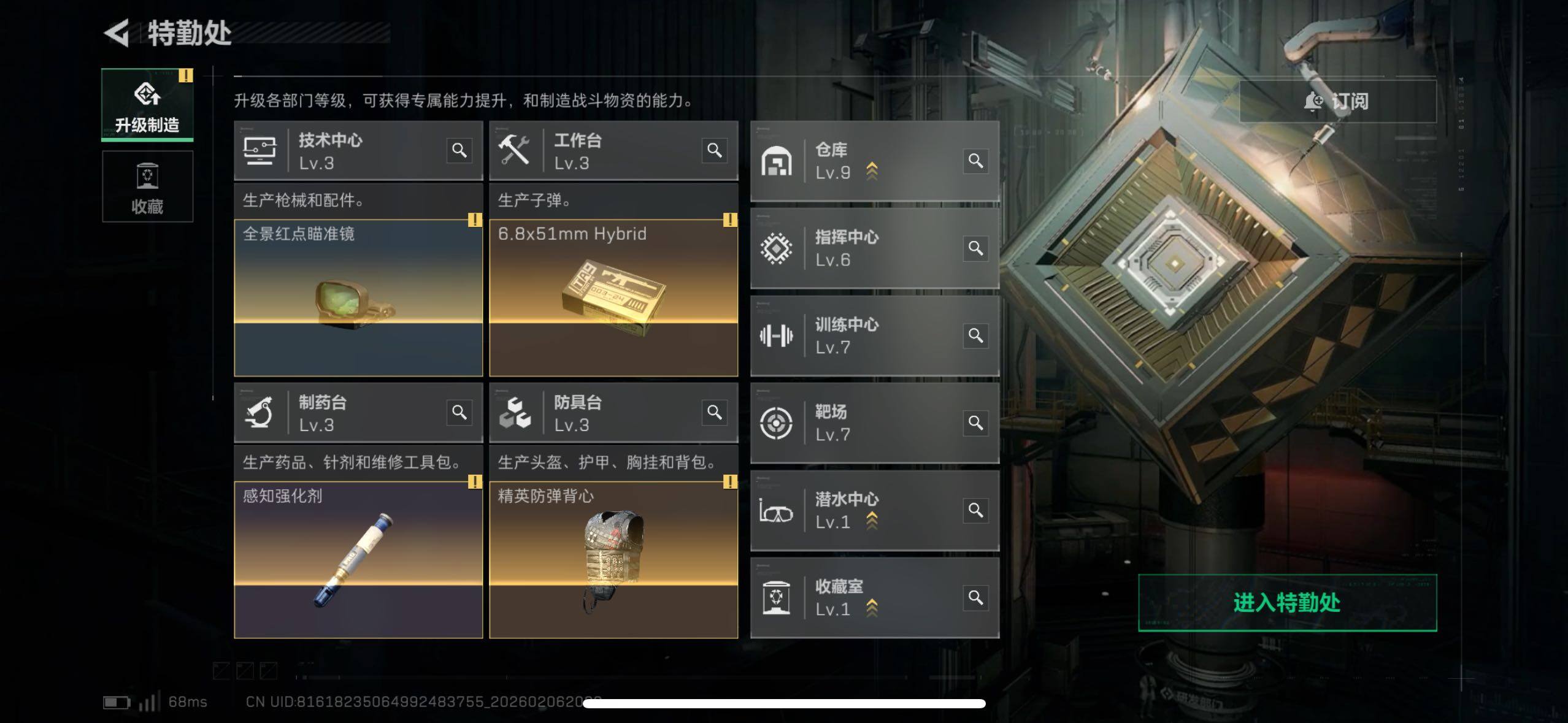Select the 潜水中心 diving goggles icon

coord(776,511)
